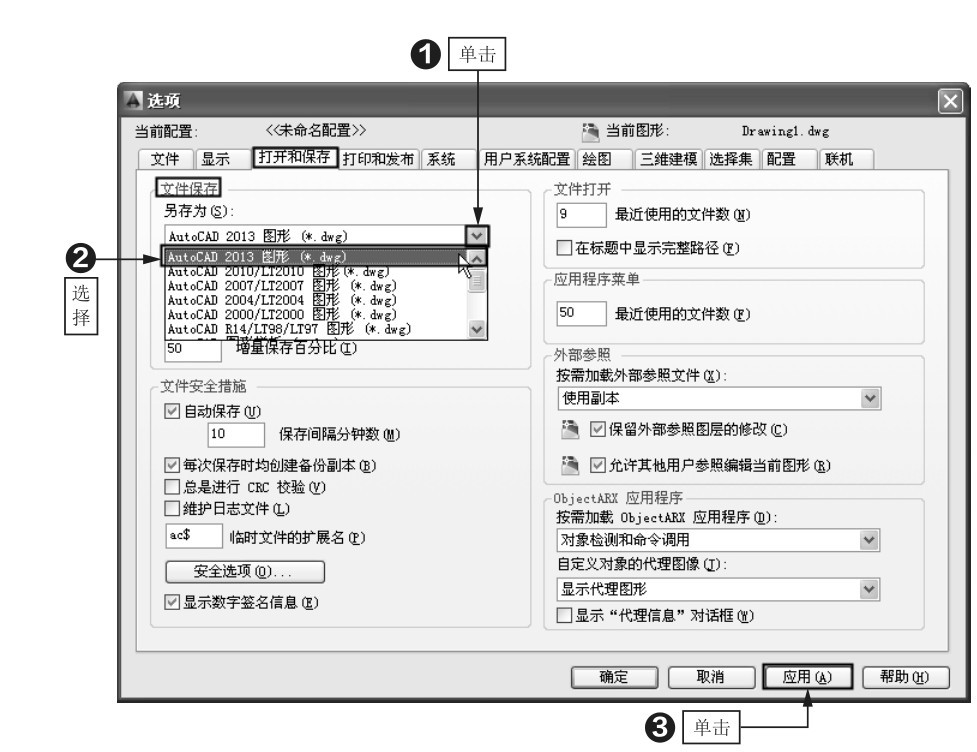This screenshot has height=752, width=977.
Task: Click the format list scroll up arrow
Action: pos(477,257)
